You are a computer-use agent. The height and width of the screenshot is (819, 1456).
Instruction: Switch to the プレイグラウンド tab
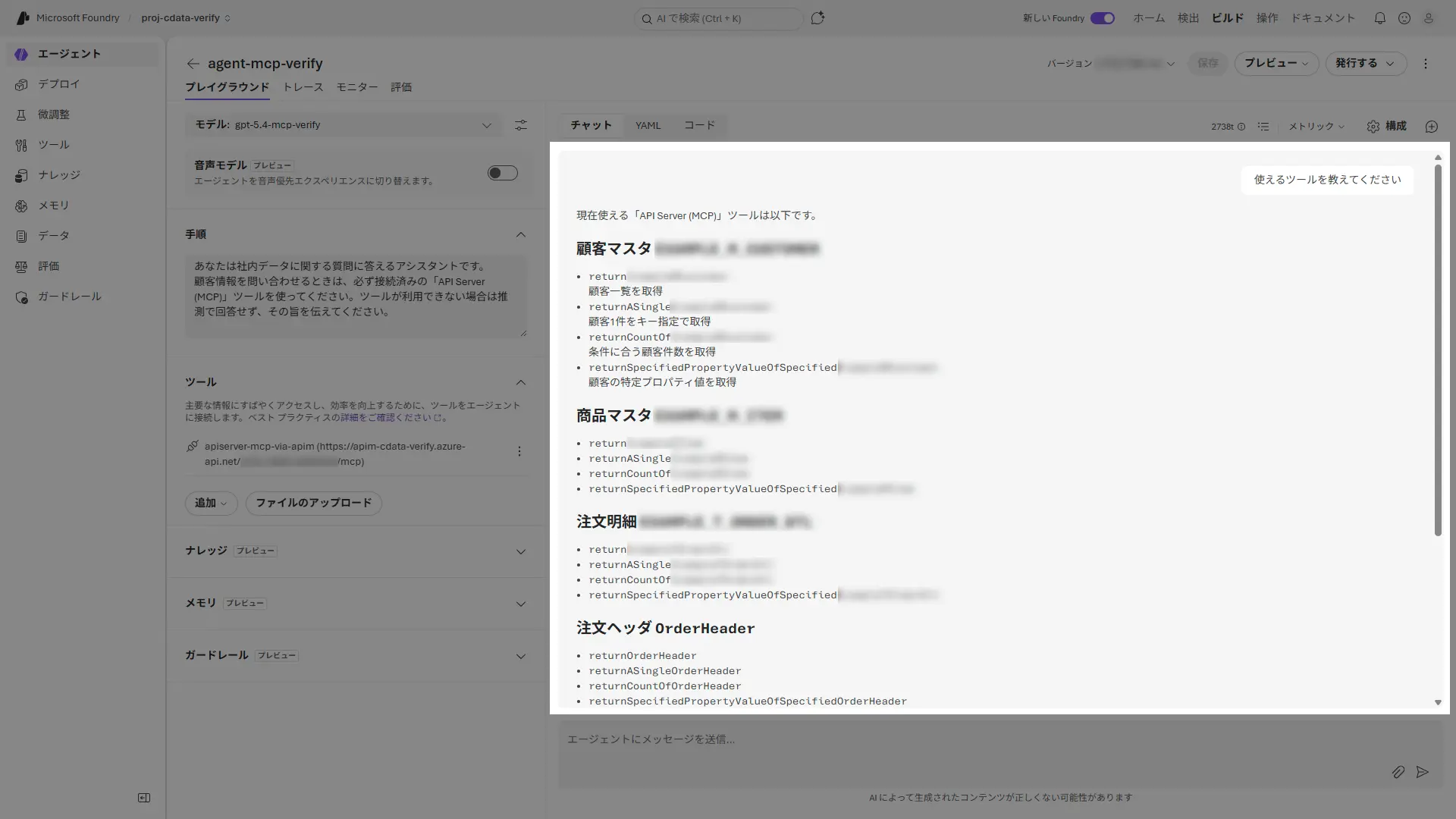click(227, 87)
